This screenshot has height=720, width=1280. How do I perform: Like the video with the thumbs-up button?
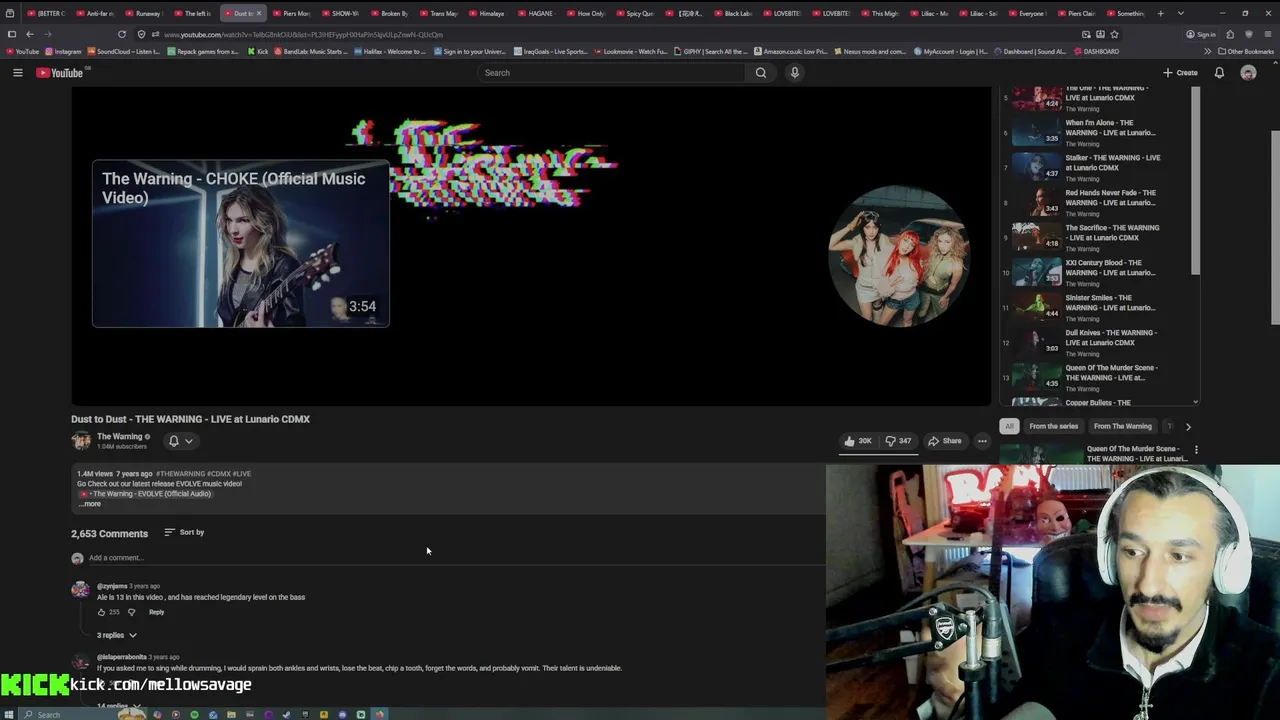click(858, 441)
